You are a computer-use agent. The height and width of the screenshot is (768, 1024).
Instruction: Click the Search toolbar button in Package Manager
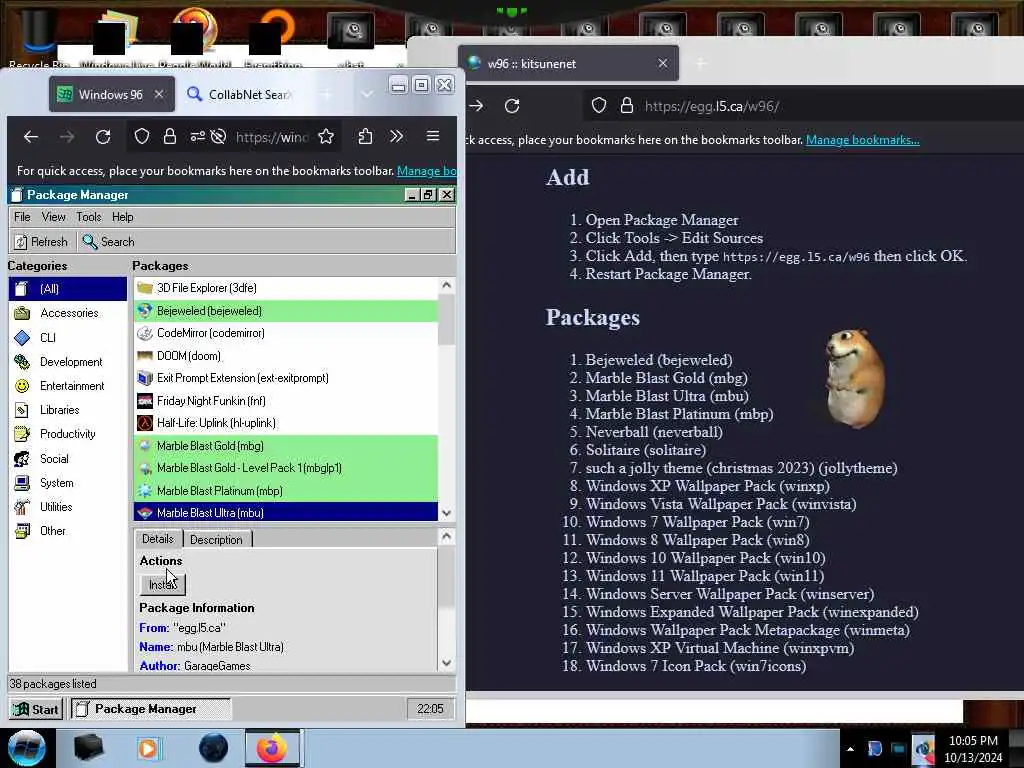point(108,242)
